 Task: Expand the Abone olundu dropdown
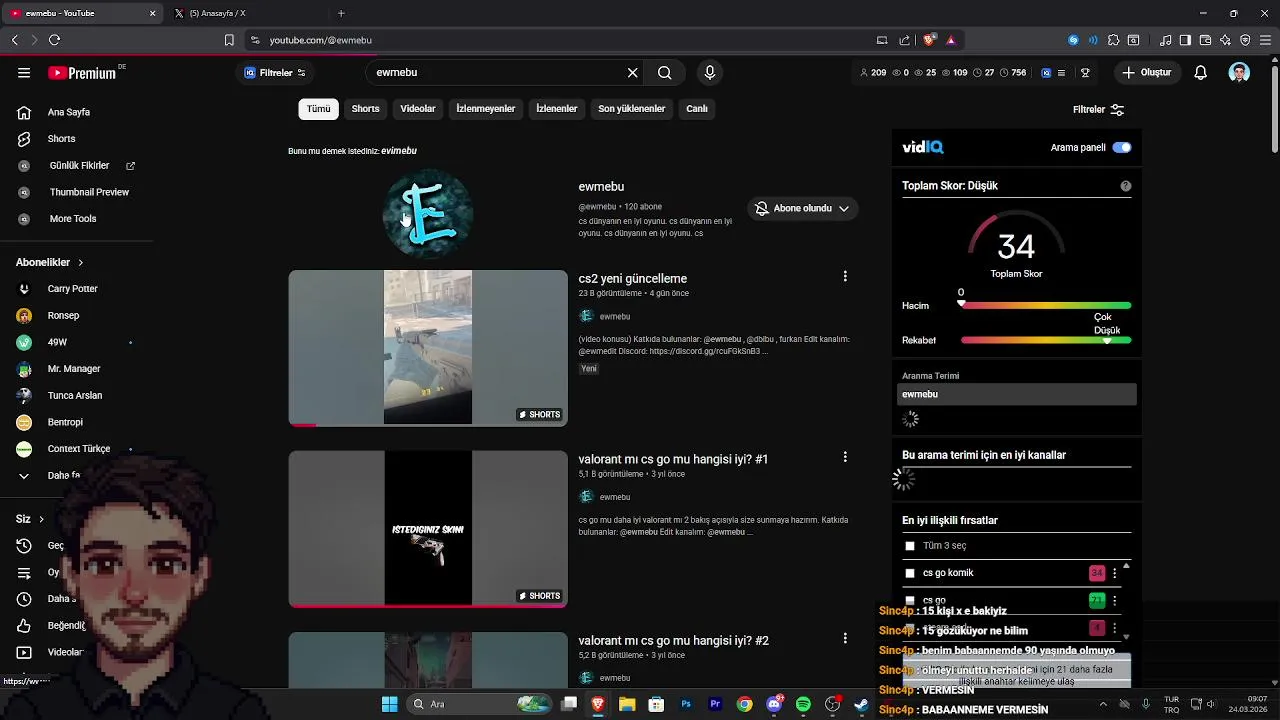803,208
